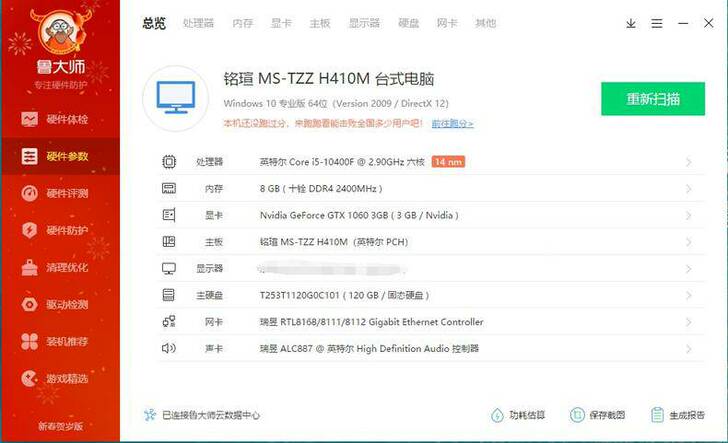Select 硬件参数 sidebar item
728x443 pixels.
tap(60, 156)
